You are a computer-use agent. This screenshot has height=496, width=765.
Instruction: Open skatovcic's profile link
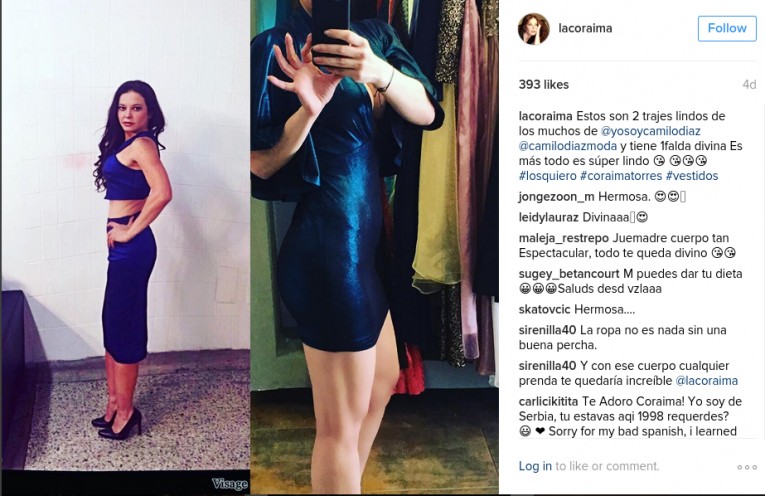click(x=544, y=310)
